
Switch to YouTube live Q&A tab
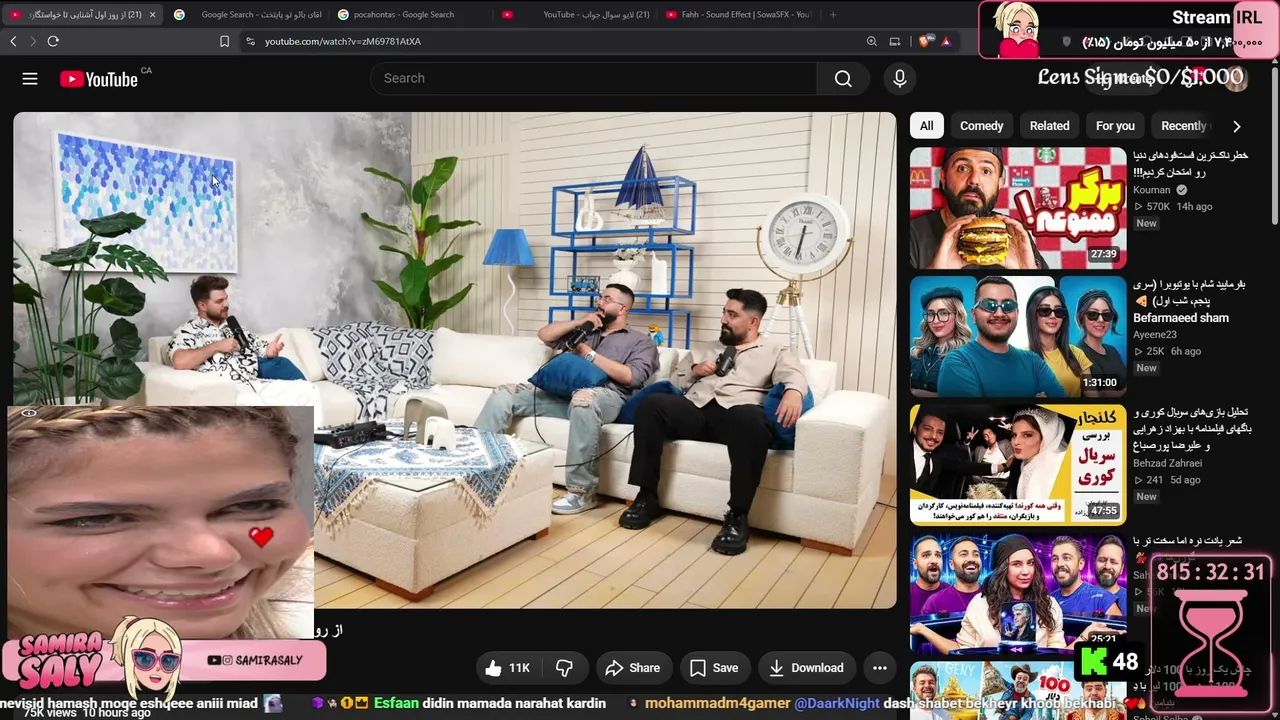[x=575, y=15]
